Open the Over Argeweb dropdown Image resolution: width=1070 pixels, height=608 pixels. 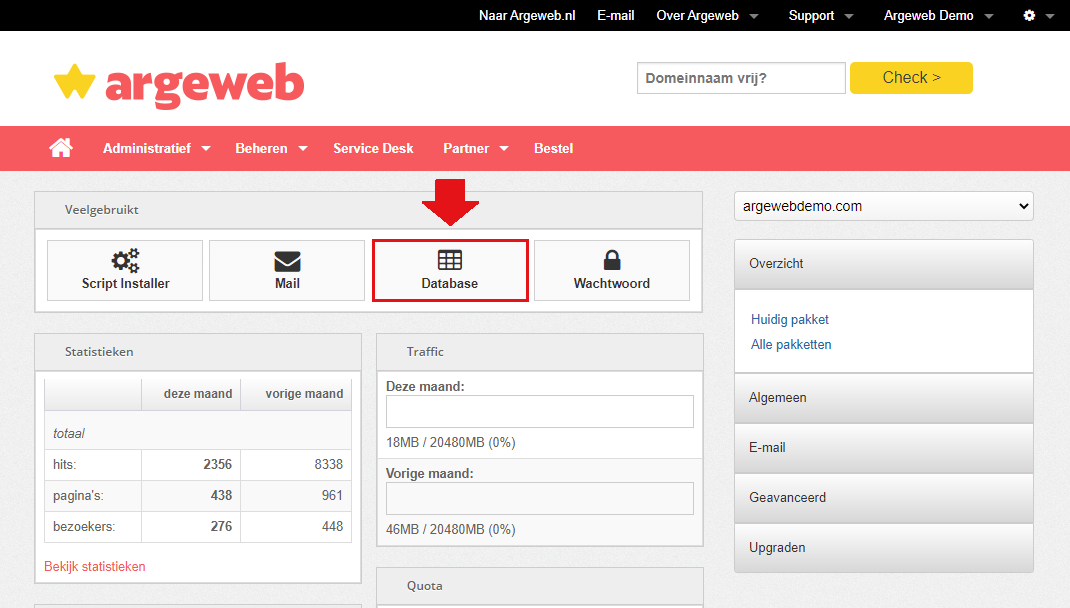pyautogui.click(x=707, y=15)
